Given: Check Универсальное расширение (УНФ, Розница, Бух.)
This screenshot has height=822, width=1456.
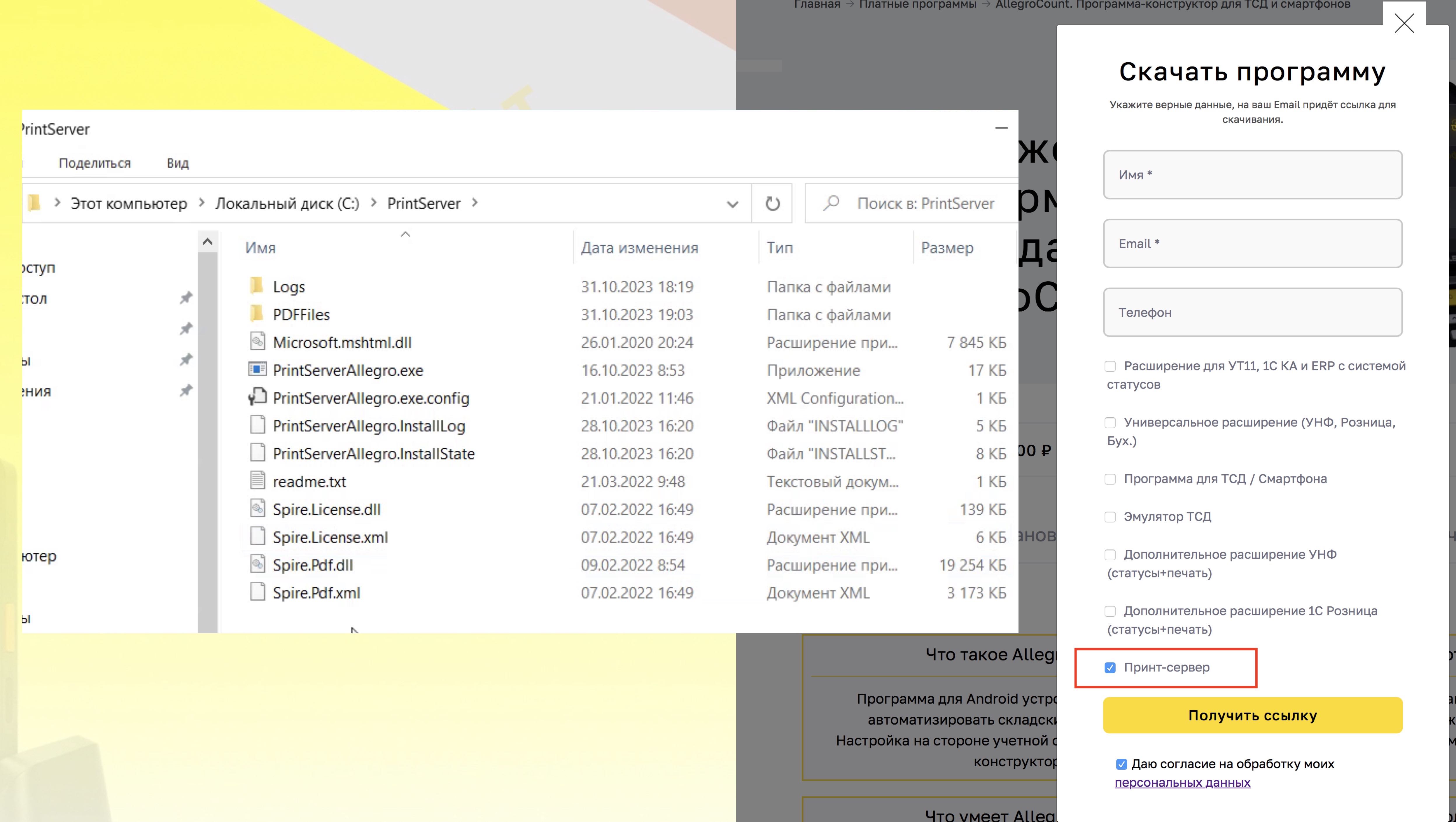Looking at the screenshot, I should click(x=1110, y=423).
